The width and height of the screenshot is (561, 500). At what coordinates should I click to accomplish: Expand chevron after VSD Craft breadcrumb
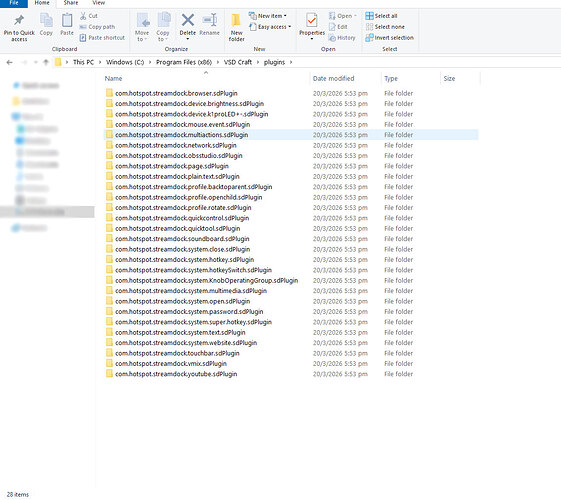(258, 62)
